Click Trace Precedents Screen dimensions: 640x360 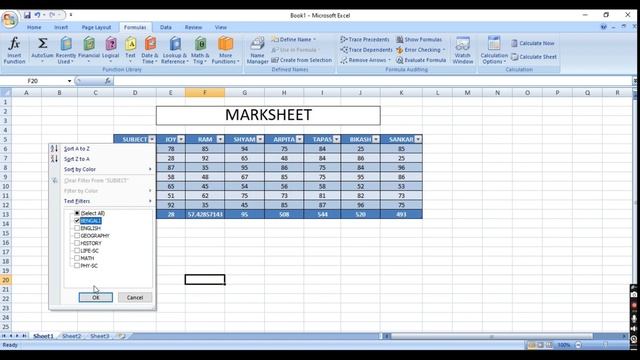pyautogui.click(x=365, y=39)
